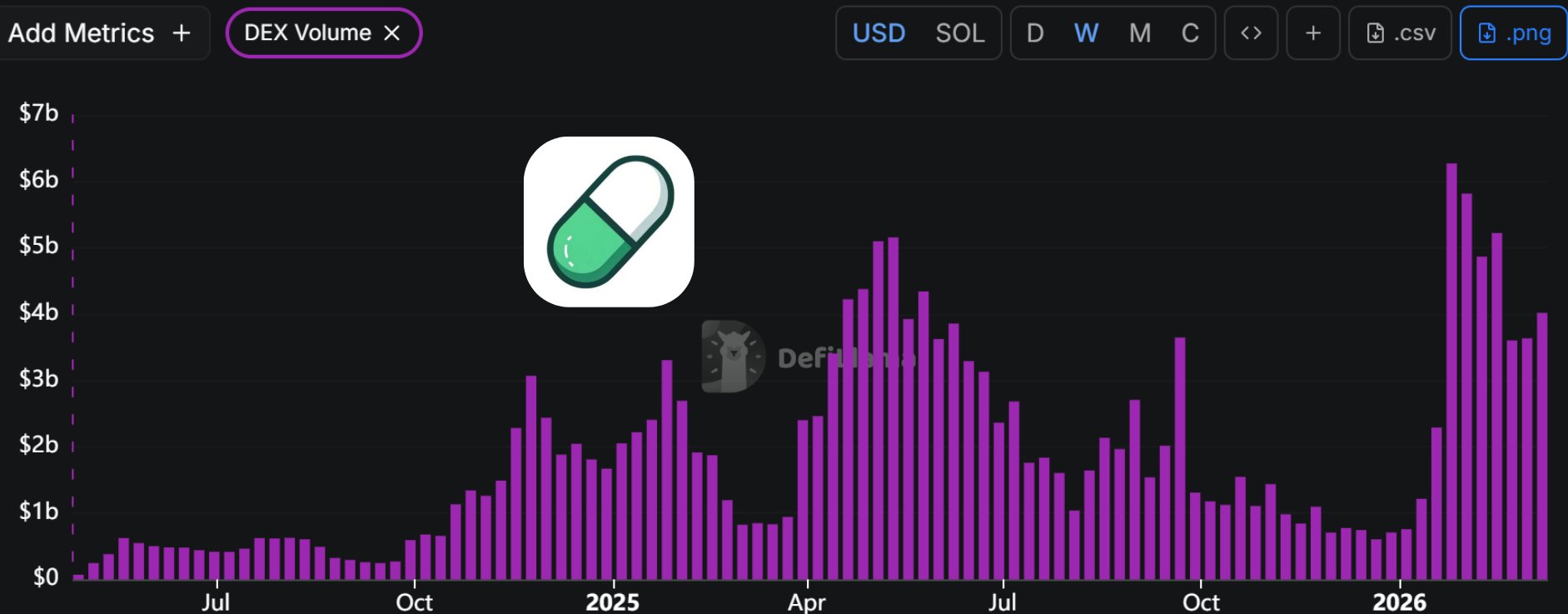
Task: Click the DefiLlama watermark logo
Action: tap(733, 357)
